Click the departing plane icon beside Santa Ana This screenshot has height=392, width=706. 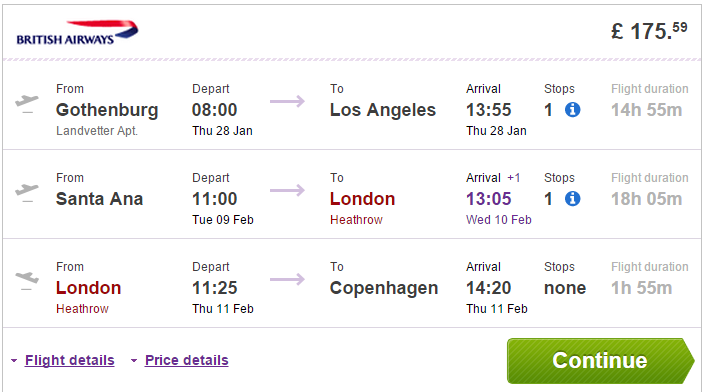27,193
